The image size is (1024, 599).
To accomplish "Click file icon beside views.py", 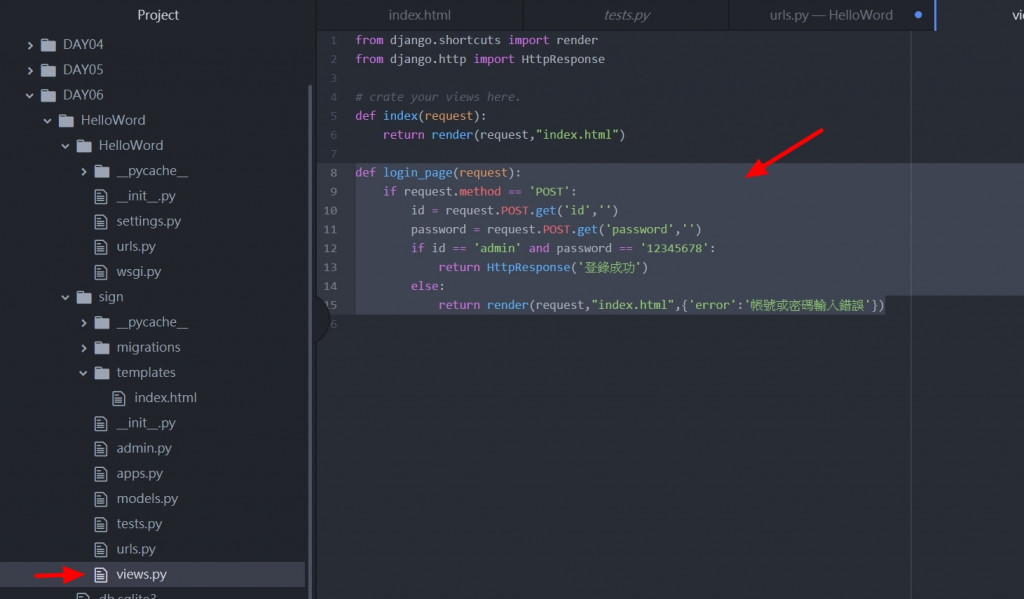I will (101, 575).
